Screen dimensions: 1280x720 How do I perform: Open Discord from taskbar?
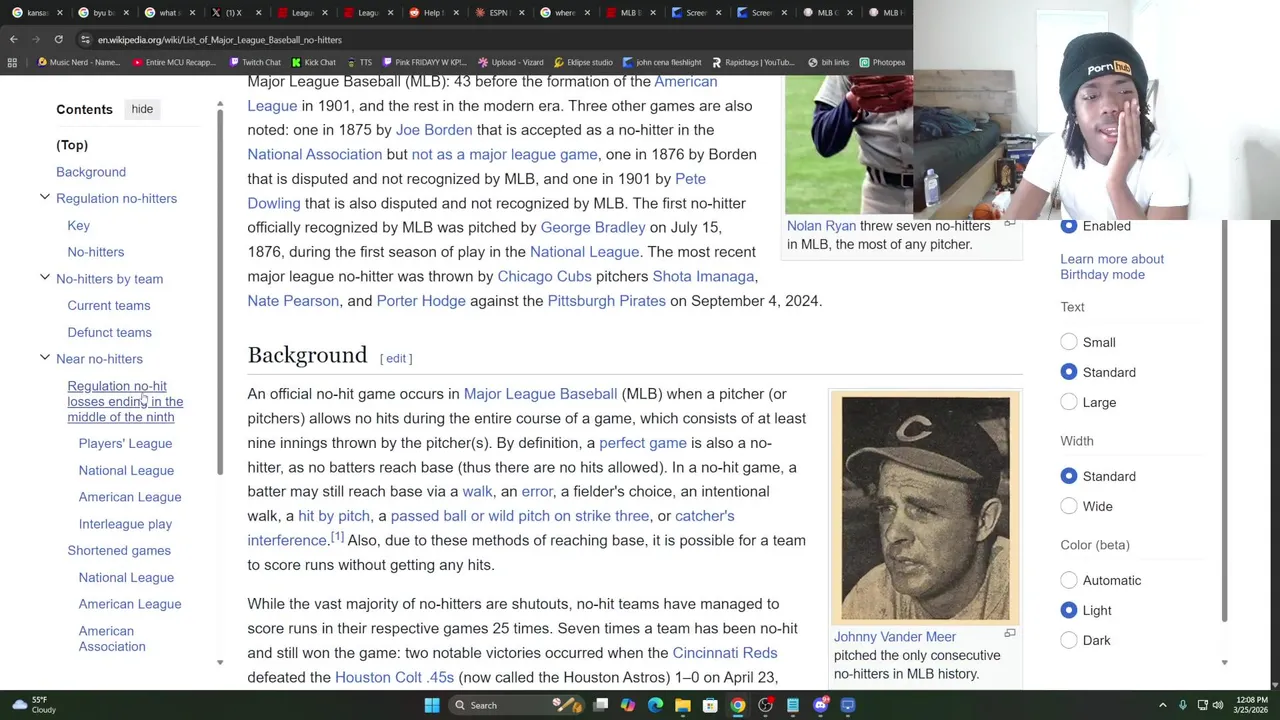point(820,705)
